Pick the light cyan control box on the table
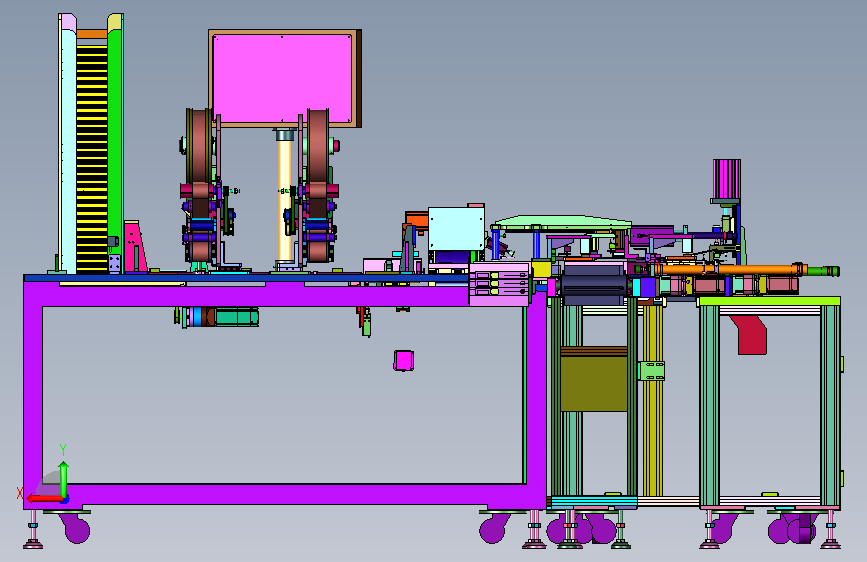 tap(456, 229)
